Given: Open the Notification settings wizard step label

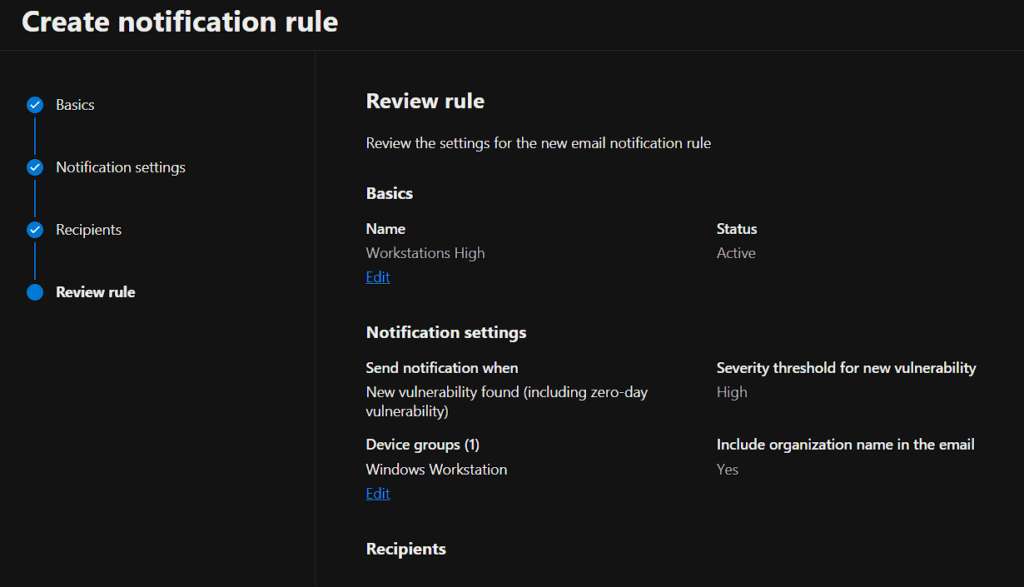Looking at the screenshot, I should click(120, 167).
